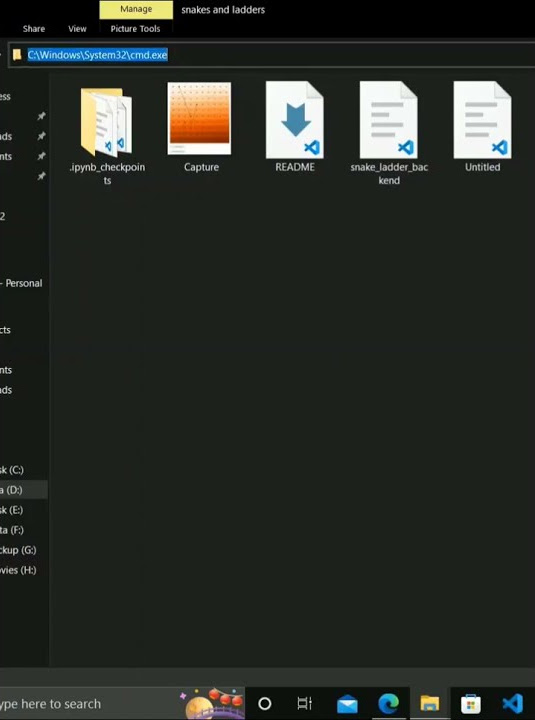Click the File Explorer taskbar icon
Viewport: 535px width, 720px height.
pos(430,703)
